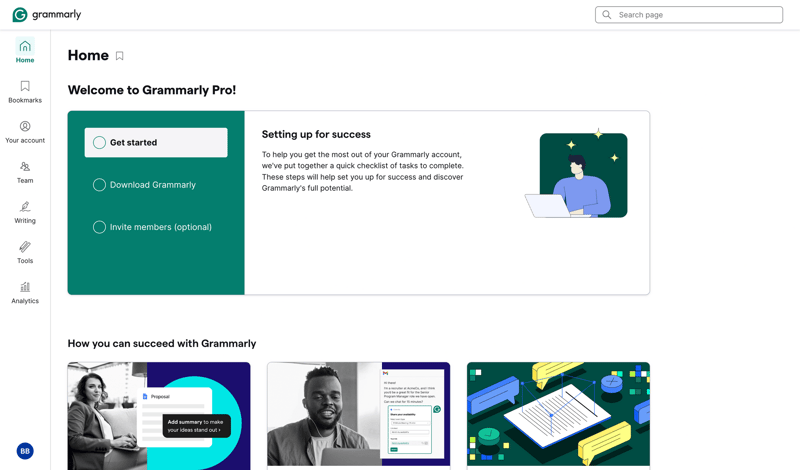Tick the Invite members circle

coord(99,227)
